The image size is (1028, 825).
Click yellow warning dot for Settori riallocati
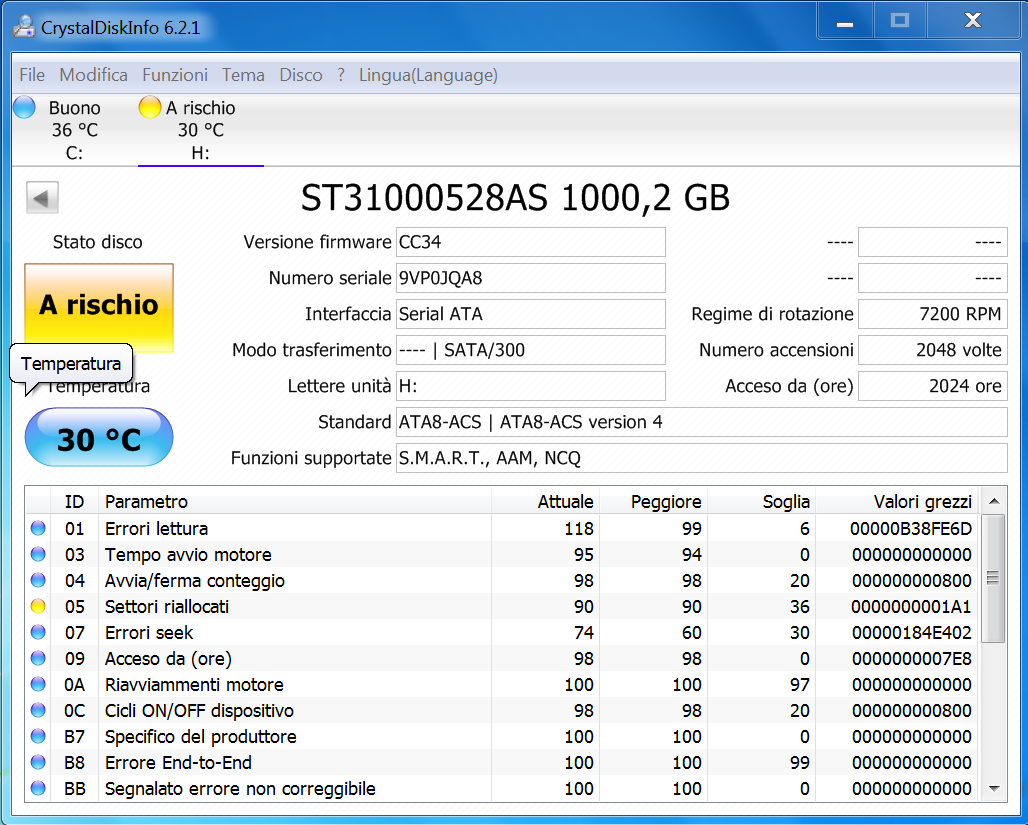point(38,607)
